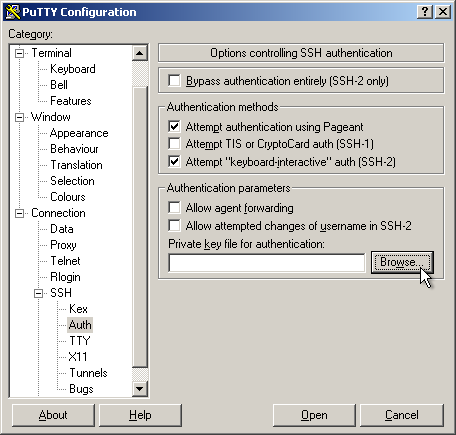
Task: Click Browse to choose private key
Action: pyautogui.click(x=402, y=262)
